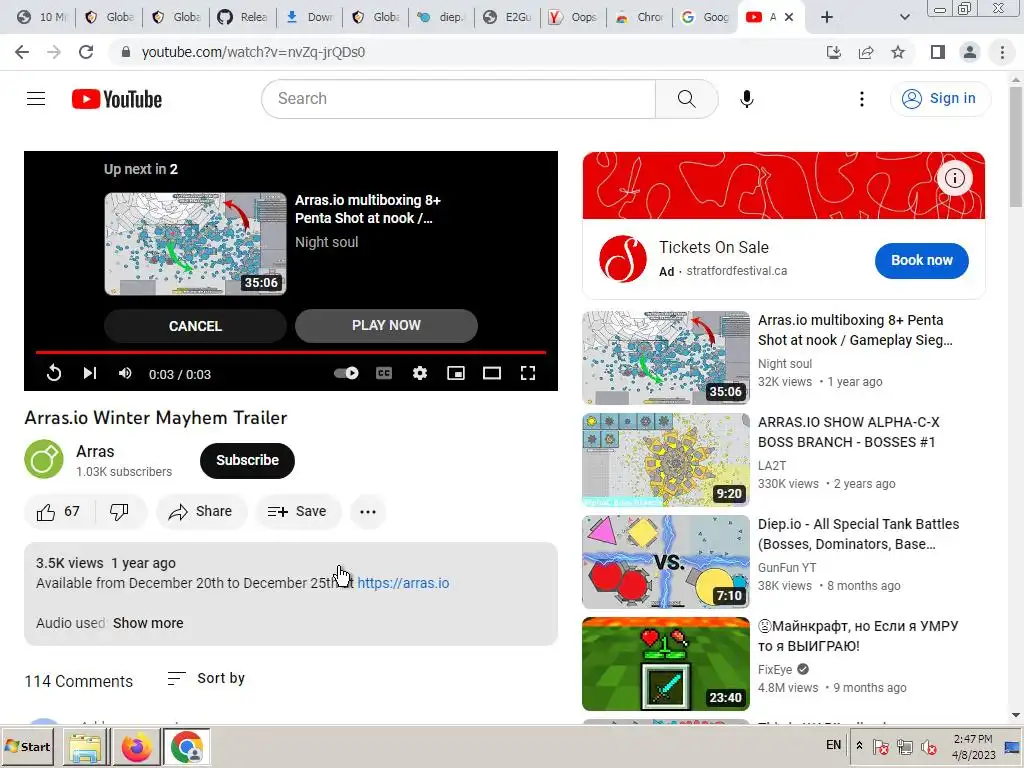Image resolution: width=1024 pixels, height=768 pixels.
Task: Open Arras.io multibox Penta Shot sidebar thumbnail
Action: 665,357
